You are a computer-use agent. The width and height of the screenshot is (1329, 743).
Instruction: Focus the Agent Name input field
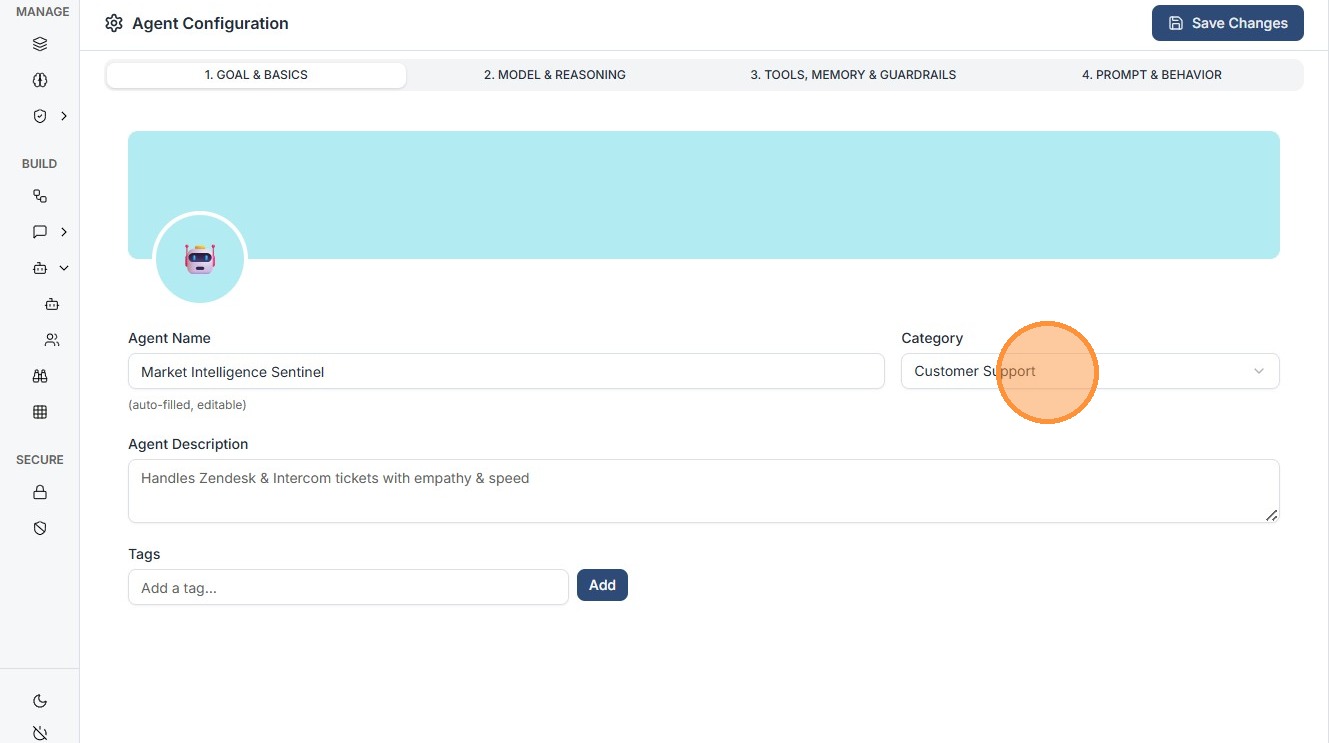(506, 371)
